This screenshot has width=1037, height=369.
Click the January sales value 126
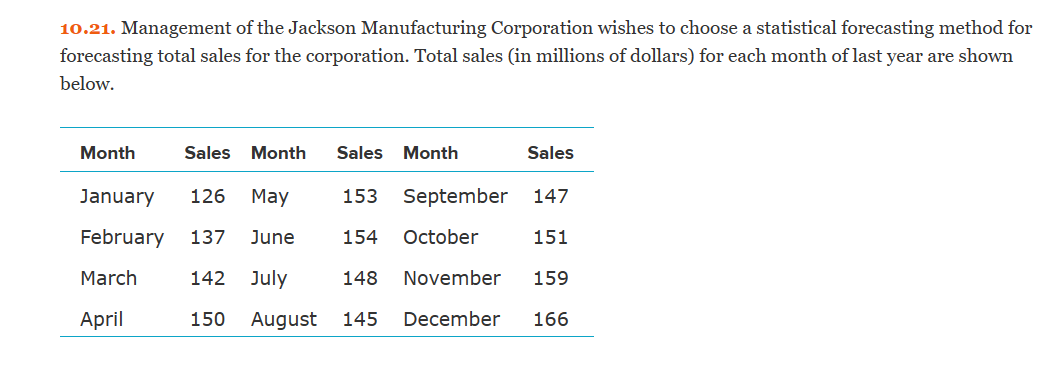[x=208, y=196]
